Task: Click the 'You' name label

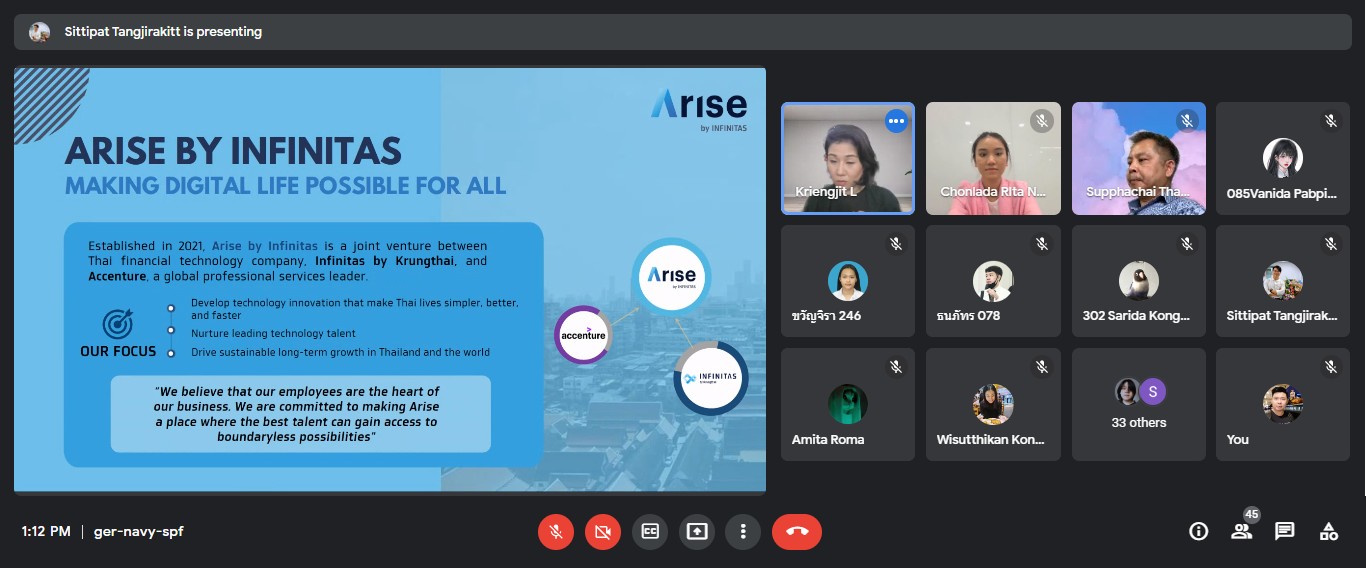Action: pos(1238,439)
